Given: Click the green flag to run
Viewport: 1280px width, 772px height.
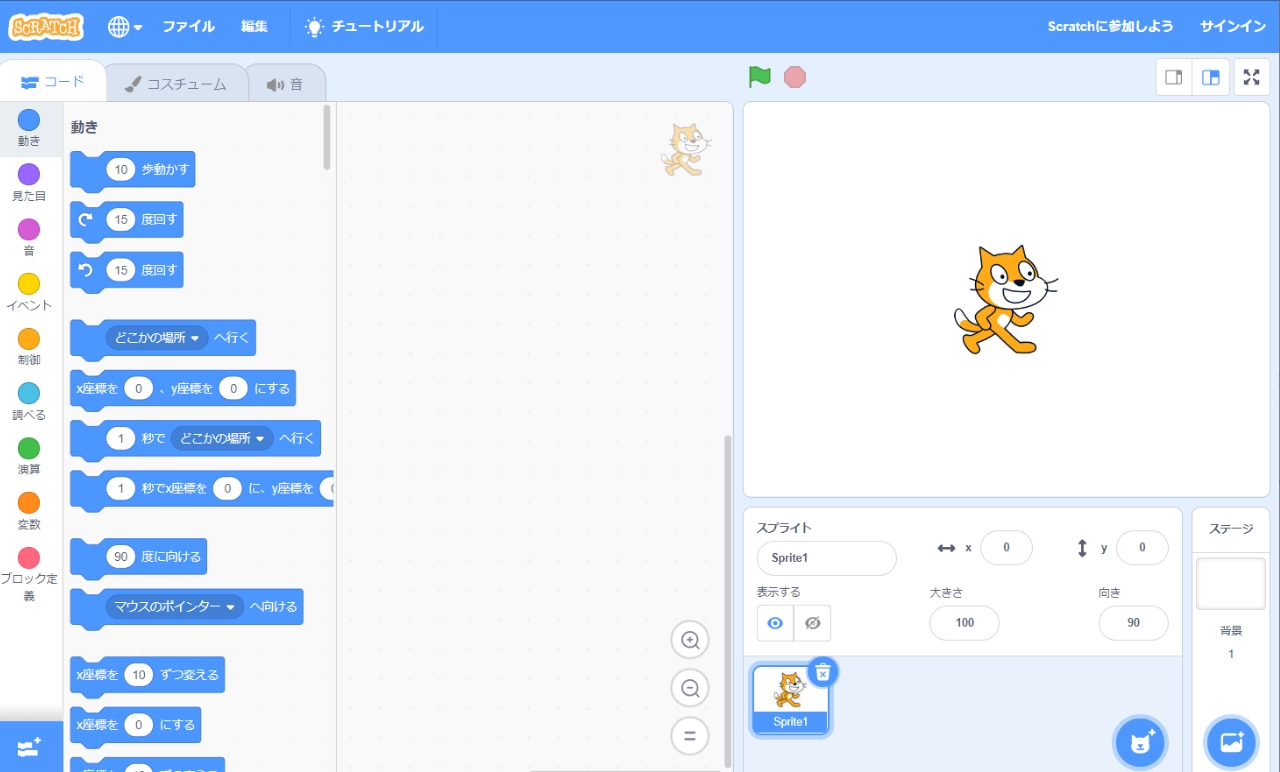Looking at the screenshot, I should click(760, 77).
